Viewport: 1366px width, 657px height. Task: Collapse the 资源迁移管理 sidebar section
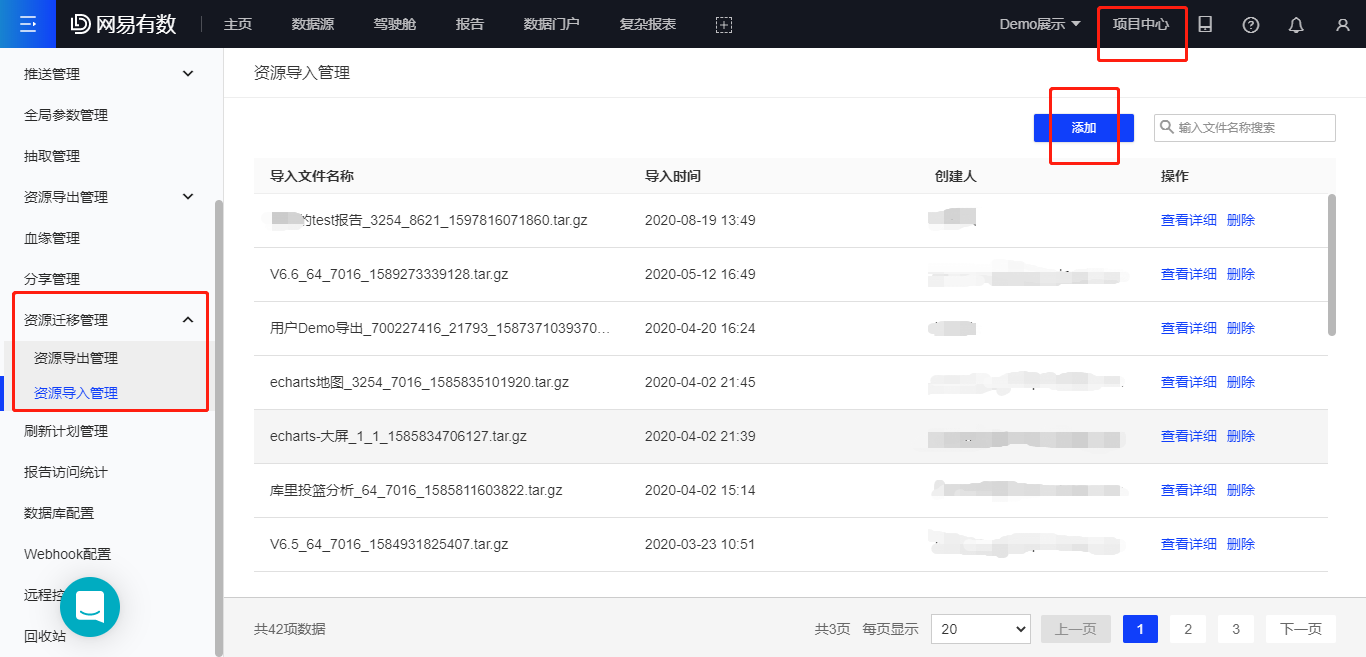click(x=188, y=320)
